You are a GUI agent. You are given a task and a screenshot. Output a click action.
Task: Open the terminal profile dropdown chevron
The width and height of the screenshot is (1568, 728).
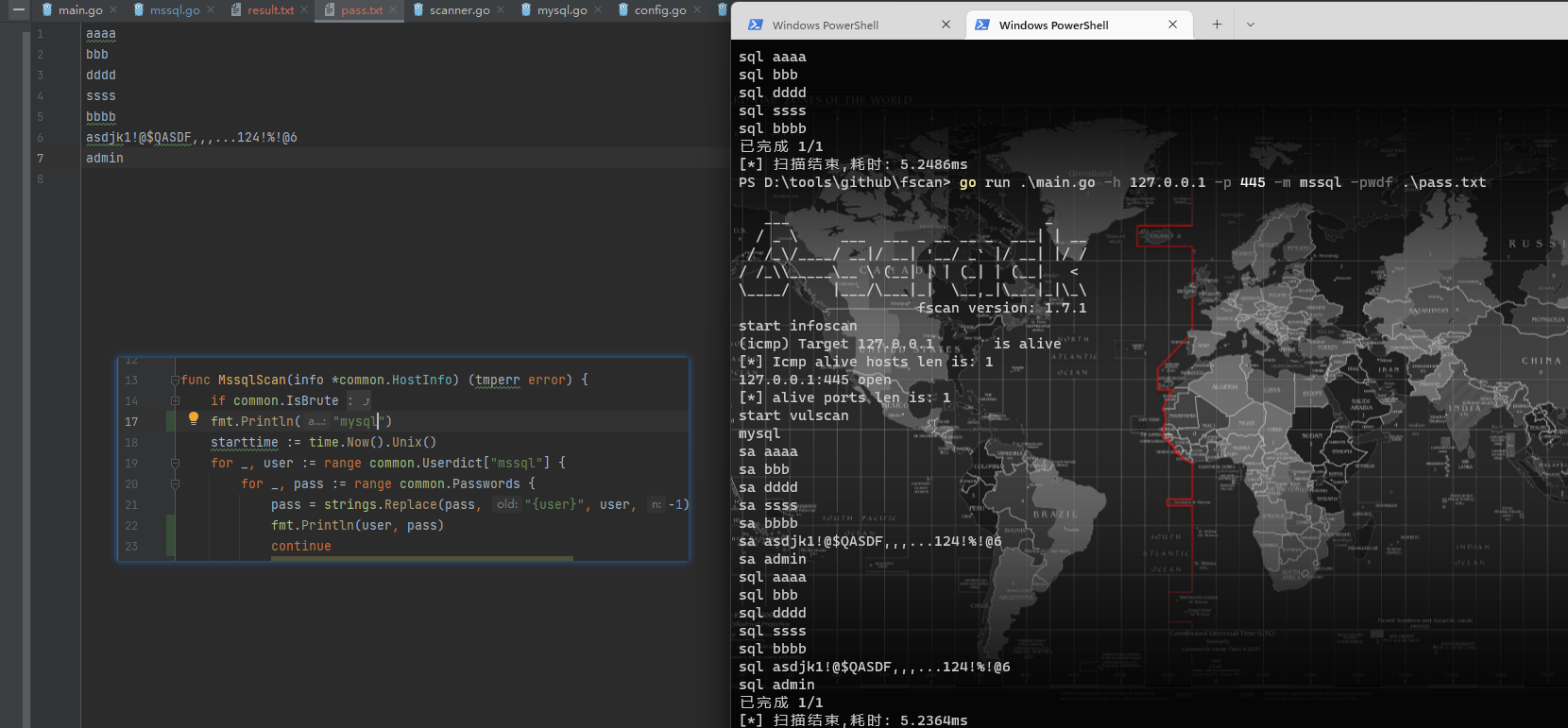click(x=1250, y=25)
